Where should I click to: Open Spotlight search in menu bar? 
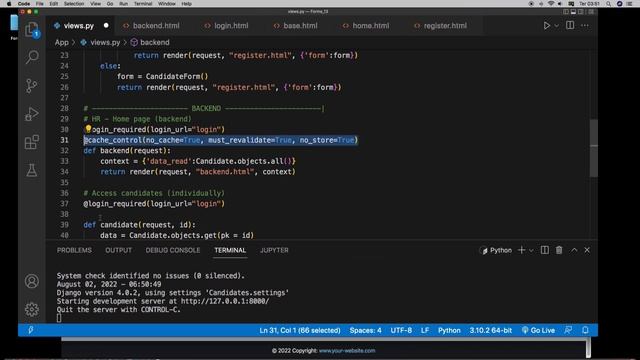(609, 4)
